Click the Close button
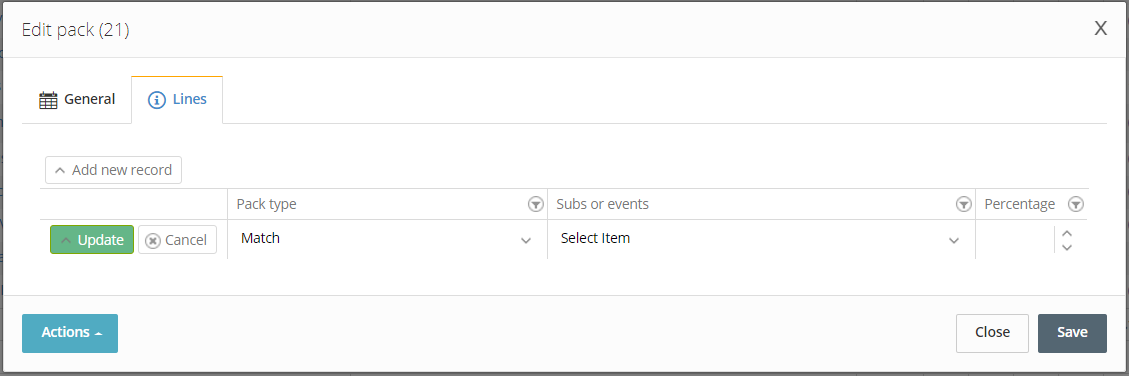The width and height of the screenshot is (1129, 376). [x=992, y=333]
